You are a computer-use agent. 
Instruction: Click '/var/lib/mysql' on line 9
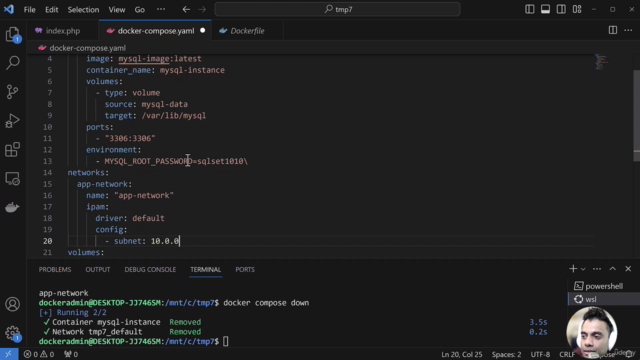click(x=173, y=116)
